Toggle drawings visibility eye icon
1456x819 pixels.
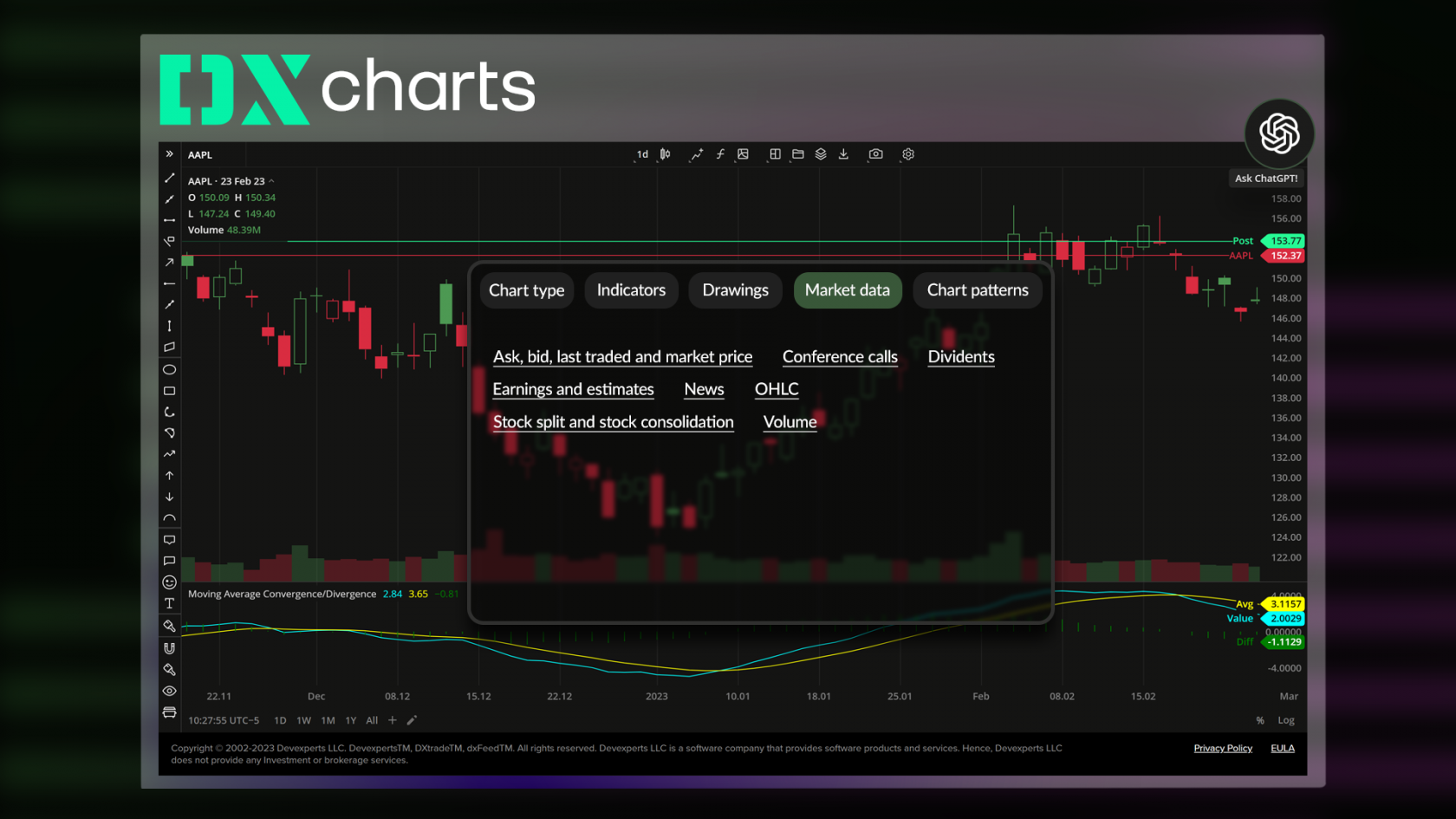coord(170,691)
